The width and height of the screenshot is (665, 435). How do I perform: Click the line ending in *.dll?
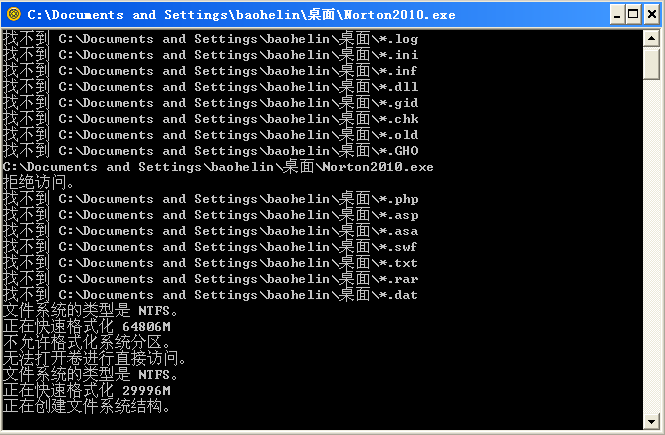[210, 87]
